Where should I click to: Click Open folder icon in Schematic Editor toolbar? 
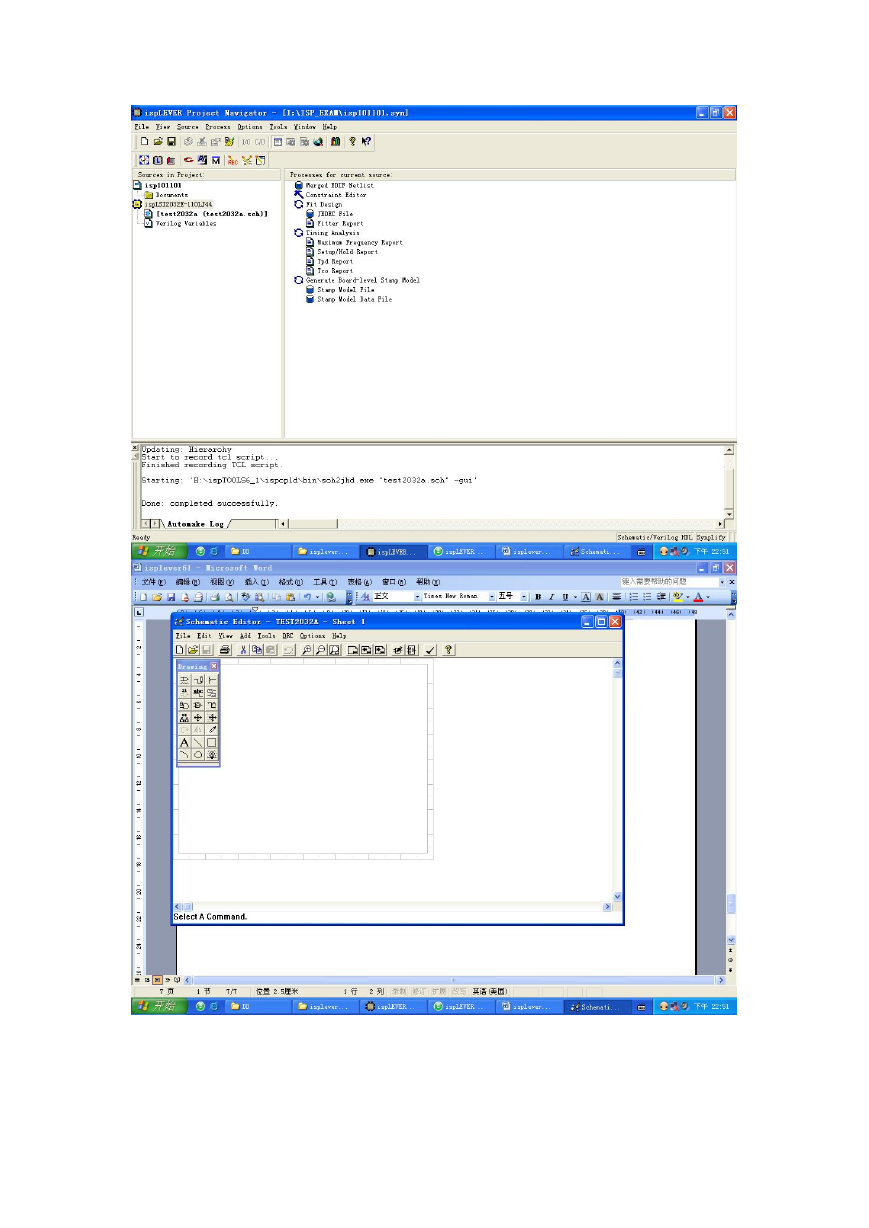[193, 650]
